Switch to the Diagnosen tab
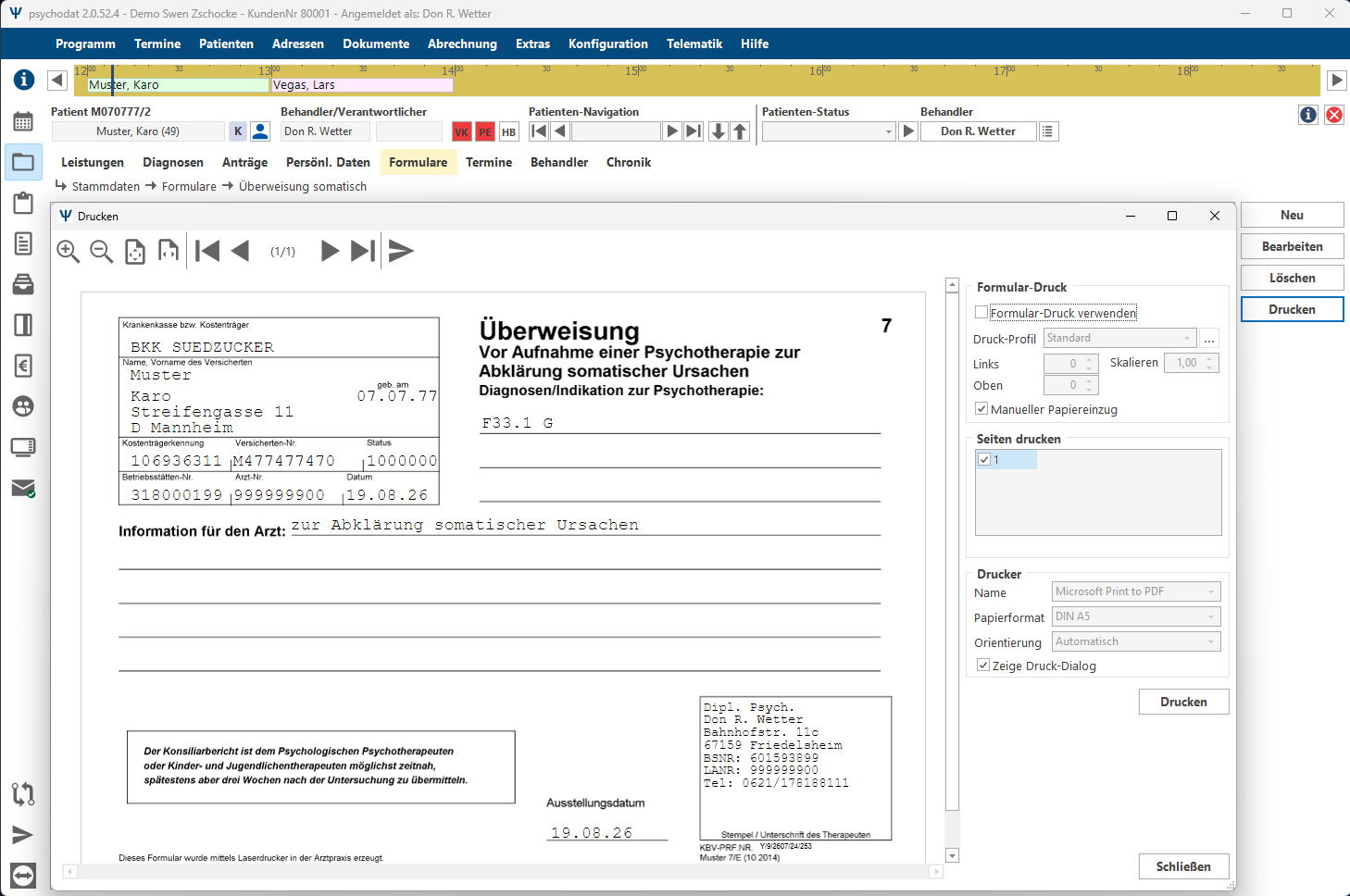This screenshot has width=1350, height=896. [x=173, y=162]
